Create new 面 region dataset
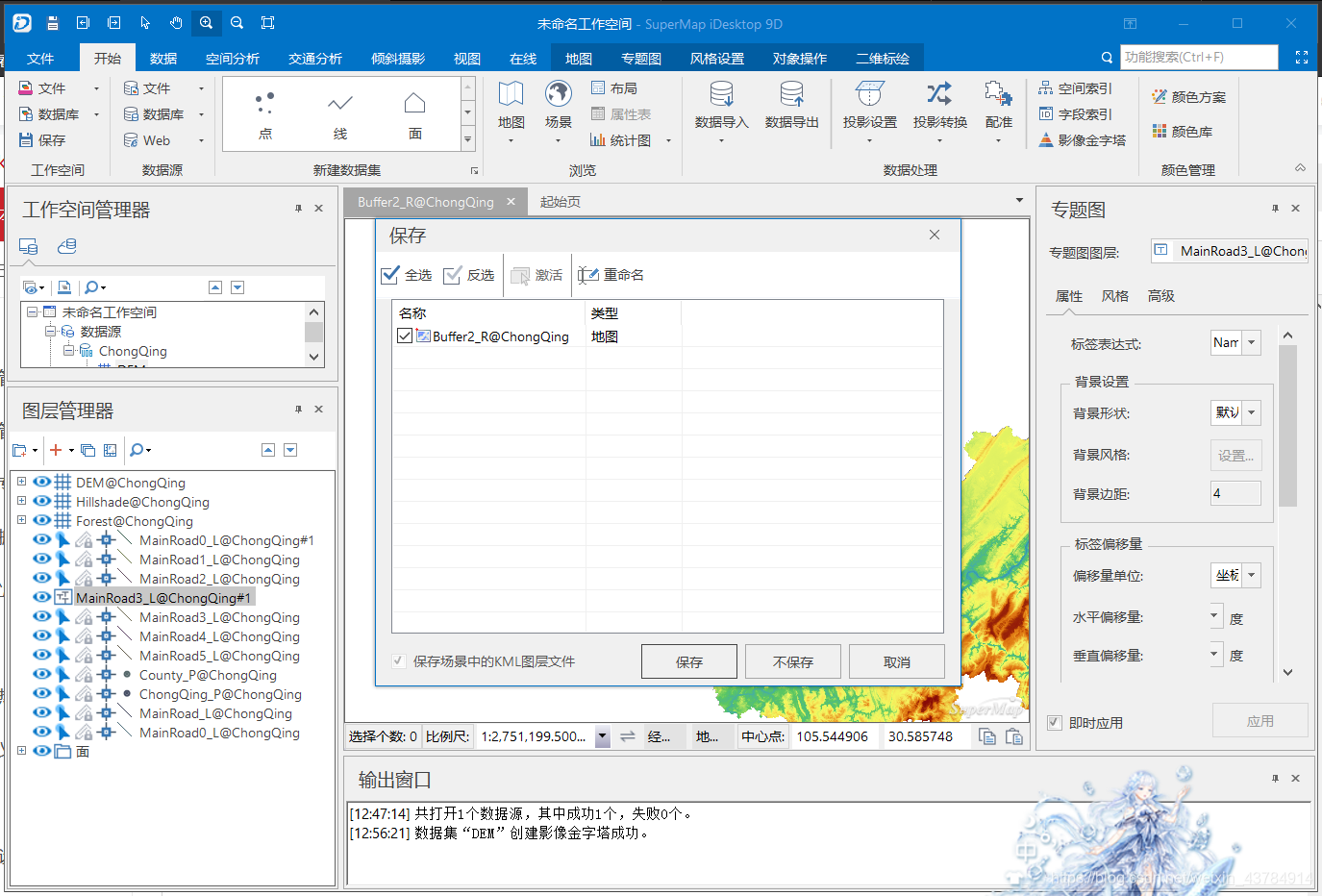The width and height of the screenshot is (1322, 896). pyautogui.click(x=414, y=114)
